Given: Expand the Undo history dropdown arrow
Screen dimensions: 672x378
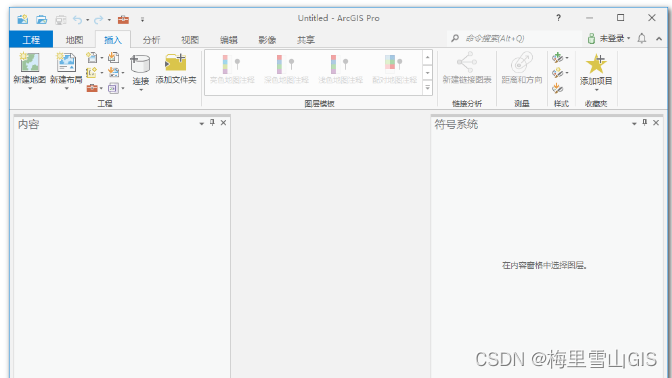Looking at the screenshot, I should [87, 20].
